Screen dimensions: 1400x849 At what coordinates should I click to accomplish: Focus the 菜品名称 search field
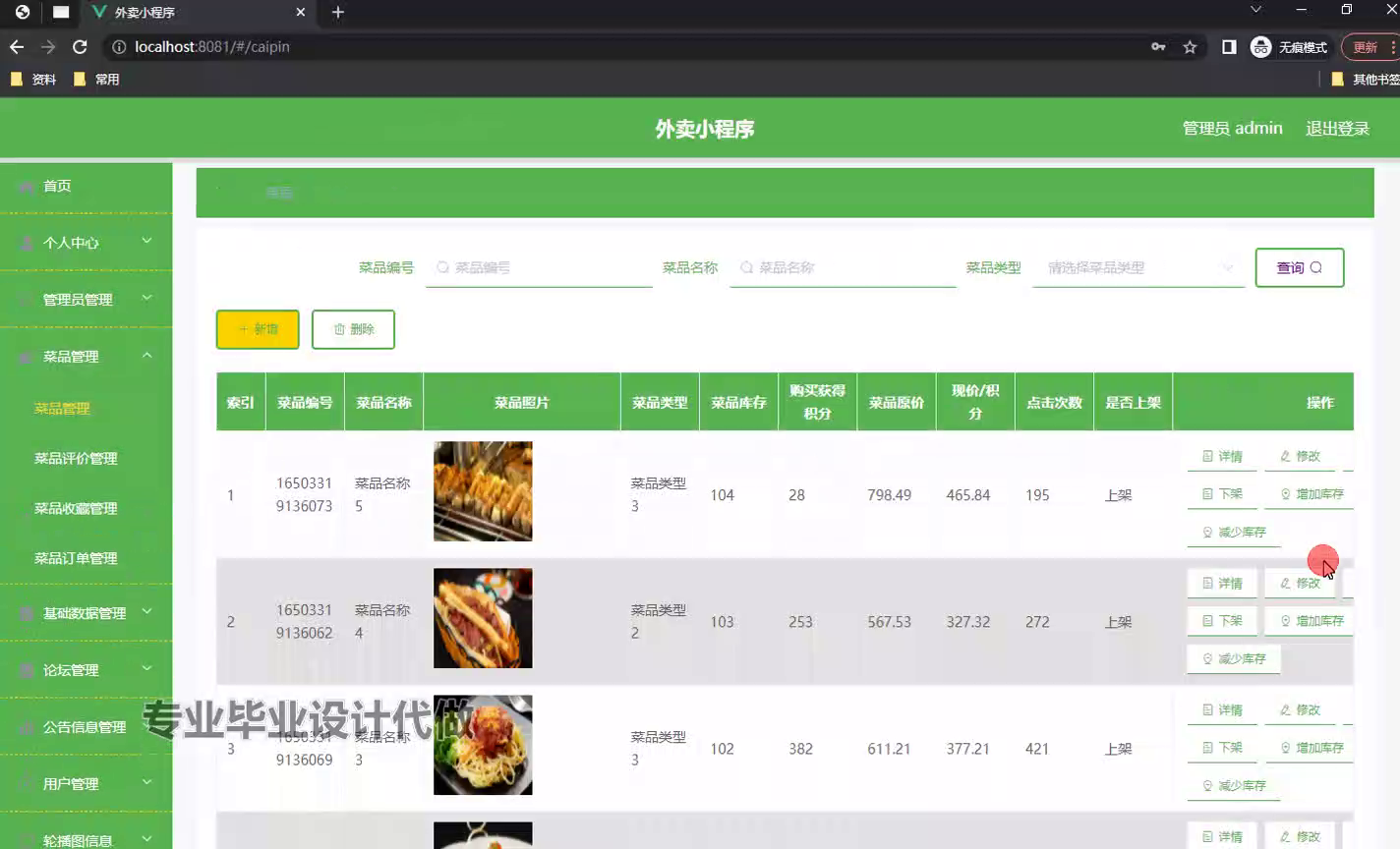(x=843, y=267)
